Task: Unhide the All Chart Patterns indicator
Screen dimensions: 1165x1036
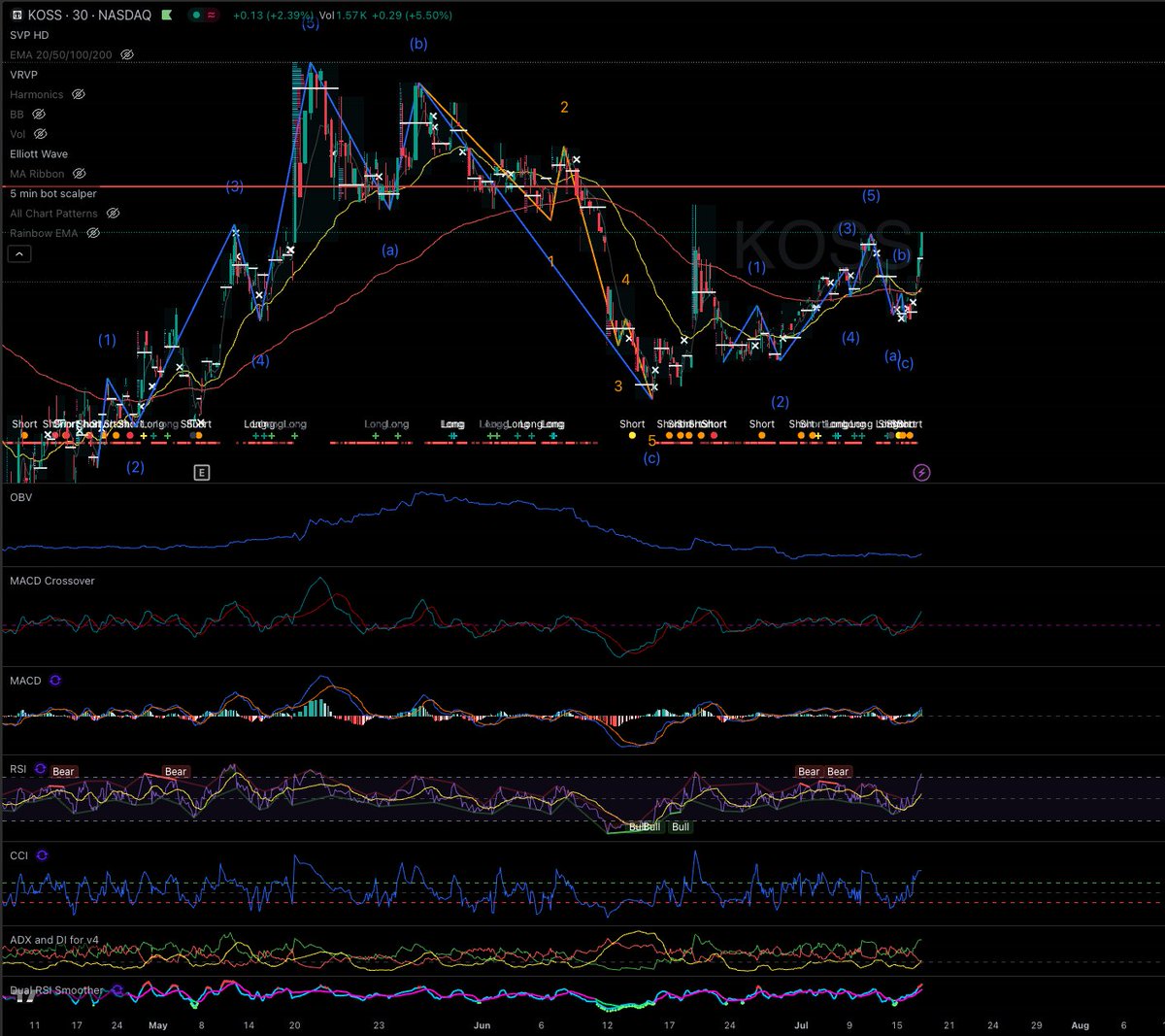Action: click(113, 214)
